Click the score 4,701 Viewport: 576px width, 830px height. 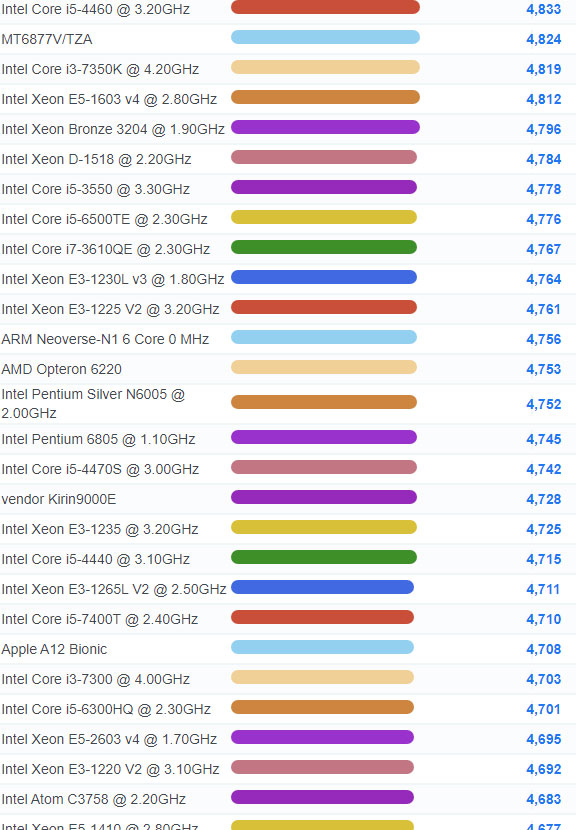coord(544,709)
